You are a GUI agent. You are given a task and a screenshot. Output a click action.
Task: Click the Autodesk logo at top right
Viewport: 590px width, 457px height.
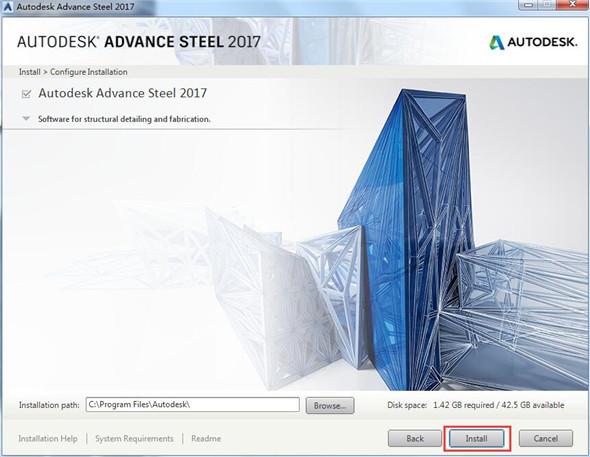533,42
